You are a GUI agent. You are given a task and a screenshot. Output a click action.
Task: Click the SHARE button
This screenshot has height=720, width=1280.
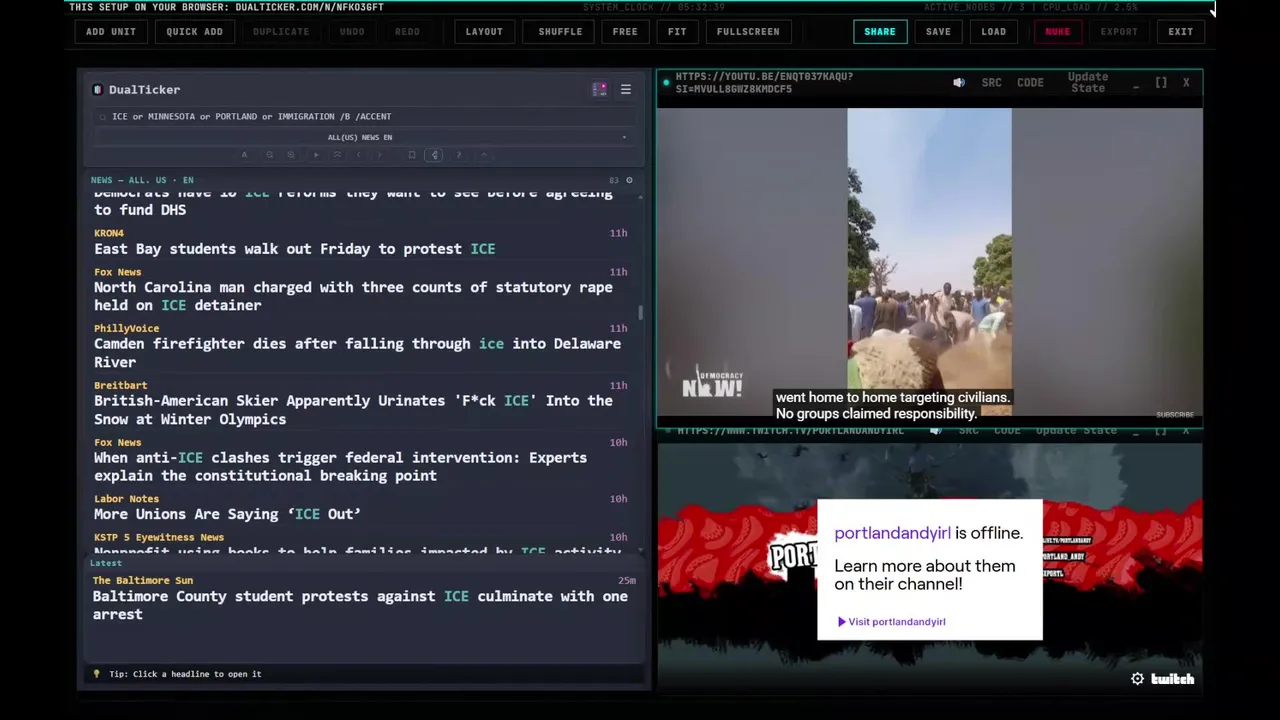tap(880, 31)
